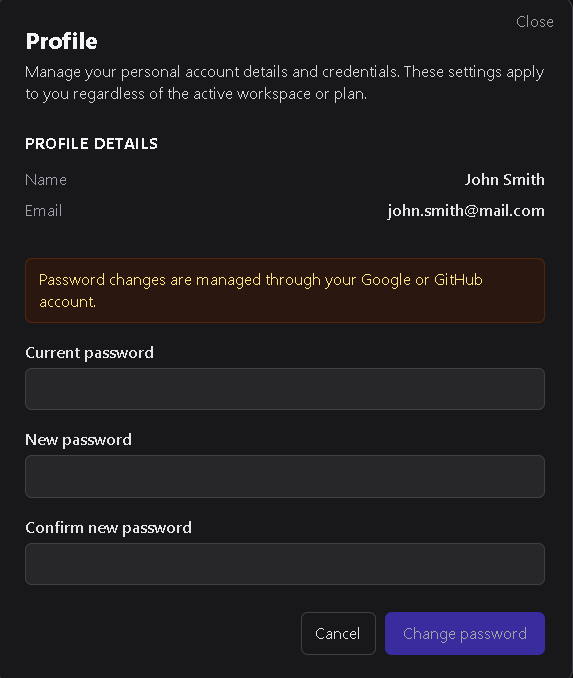The height and width of the screenshot is (678, 573).
Task: Click the Cancel button
Action: tap(338, 633)
